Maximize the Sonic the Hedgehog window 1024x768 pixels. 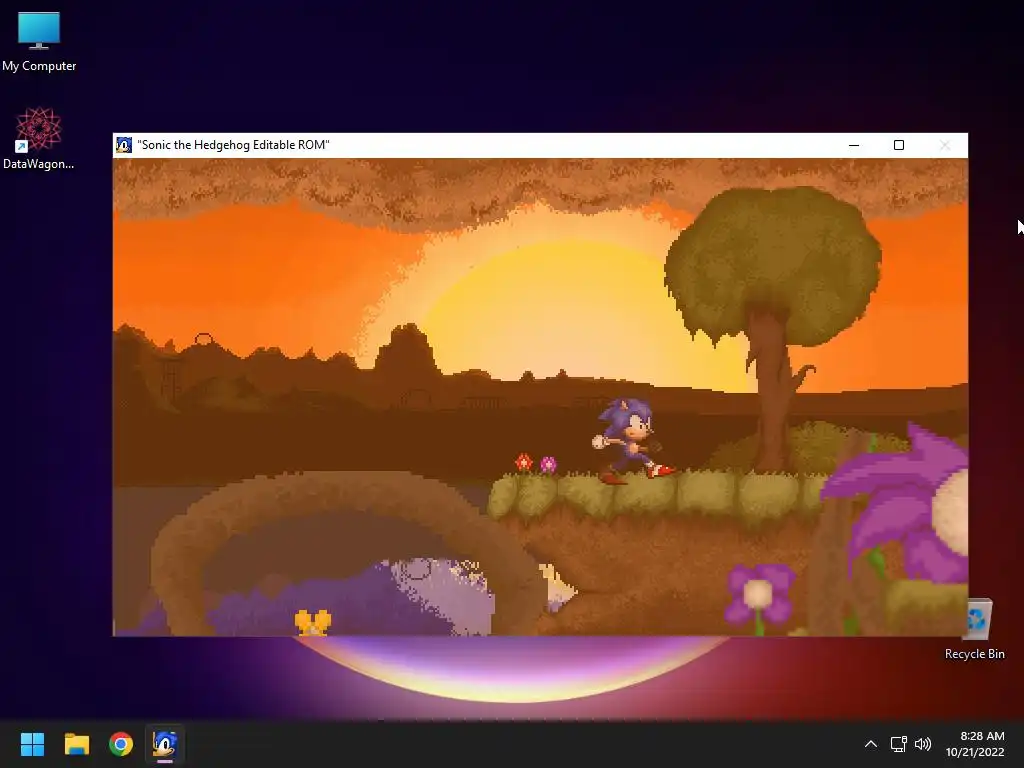(x=899, y=145)
